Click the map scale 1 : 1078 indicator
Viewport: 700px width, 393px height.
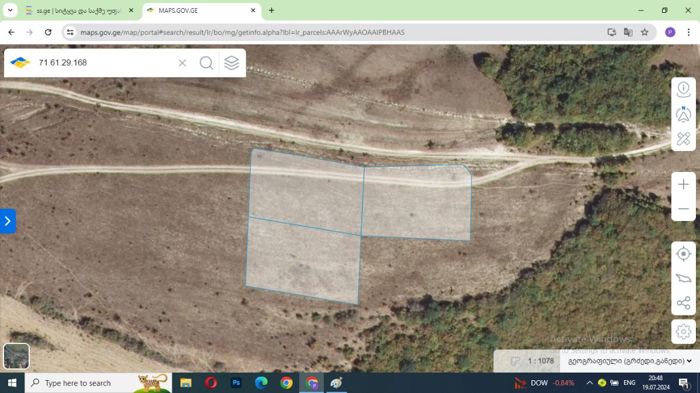[541, 361]
